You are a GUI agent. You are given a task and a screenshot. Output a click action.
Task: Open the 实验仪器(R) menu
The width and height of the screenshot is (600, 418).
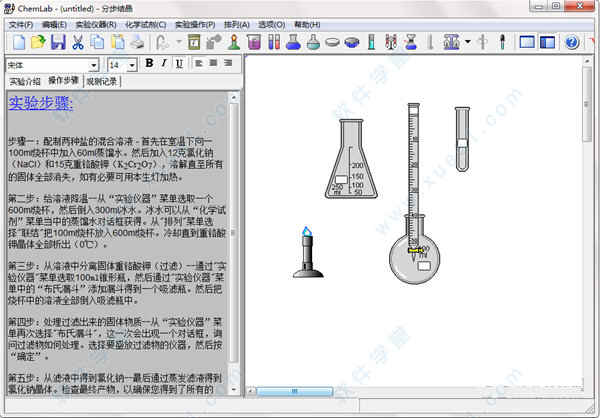[x=96, y=25]
